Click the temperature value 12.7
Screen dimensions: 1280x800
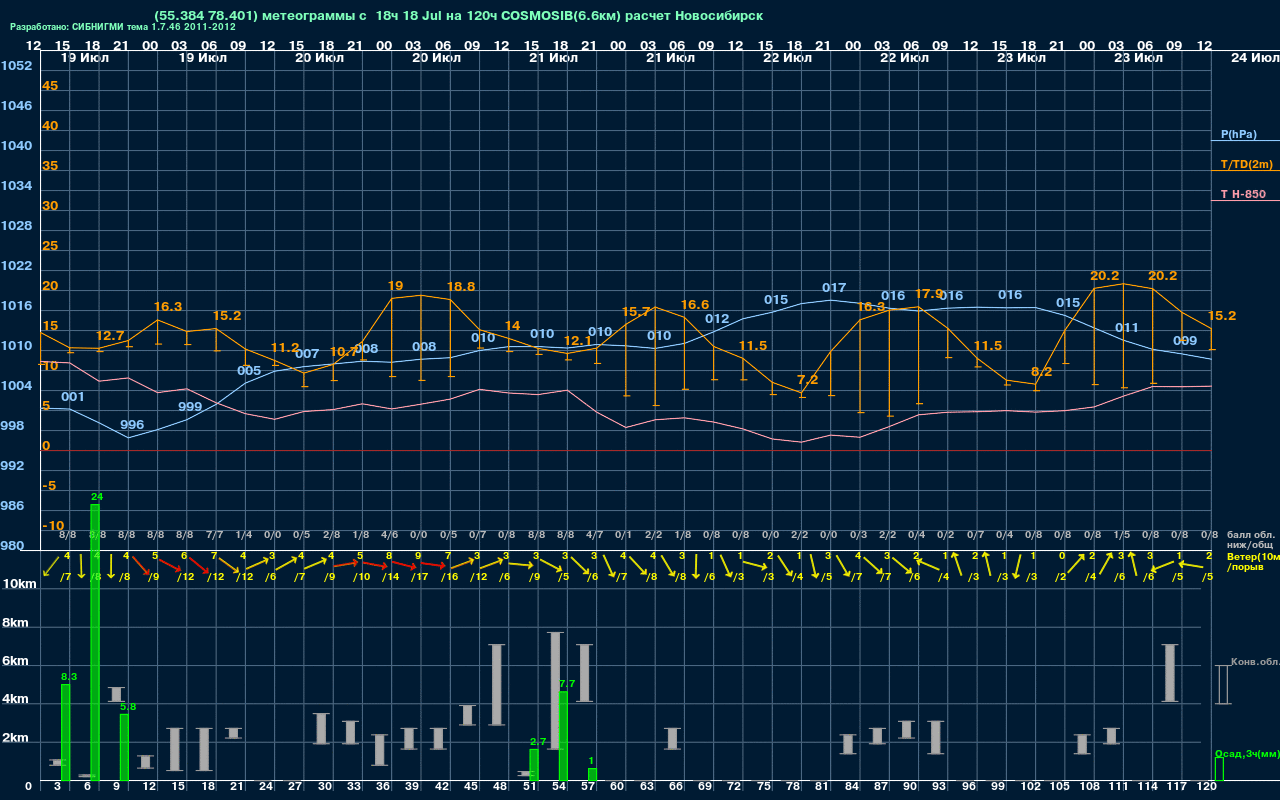[x=110, y=336]
